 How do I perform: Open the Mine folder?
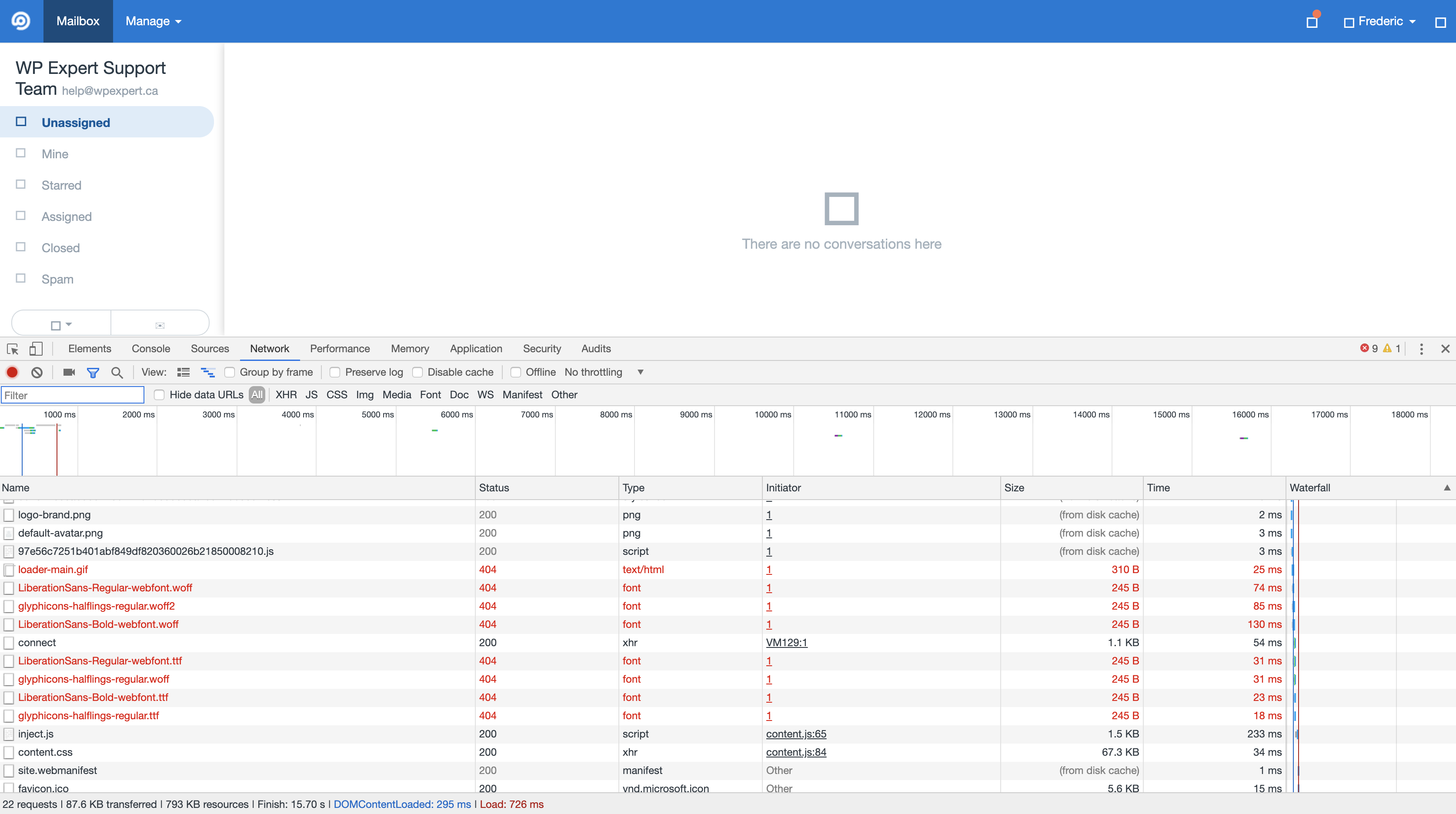pos(55,154)
